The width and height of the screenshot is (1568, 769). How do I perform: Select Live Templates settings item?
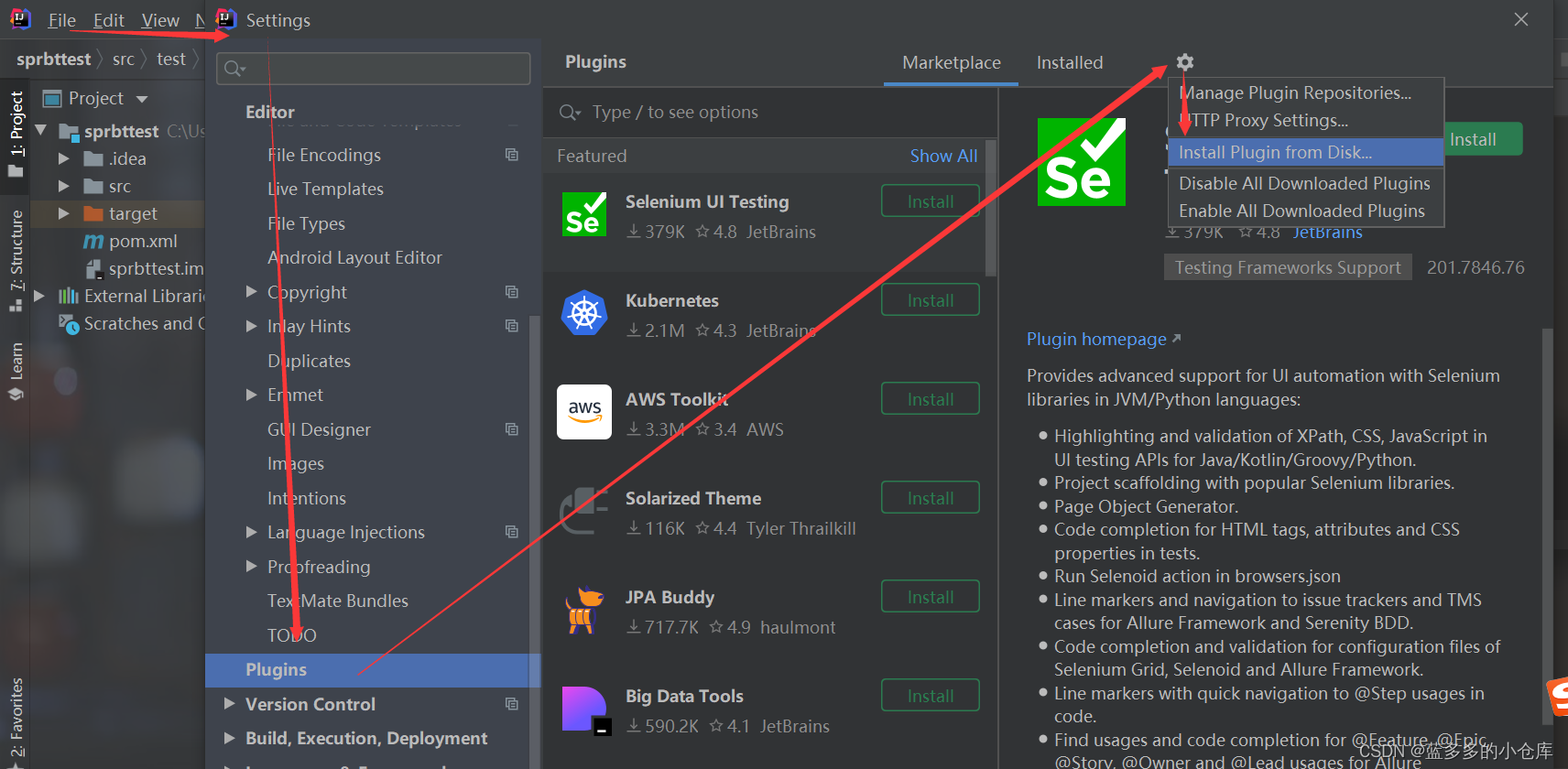pos(325,189)
